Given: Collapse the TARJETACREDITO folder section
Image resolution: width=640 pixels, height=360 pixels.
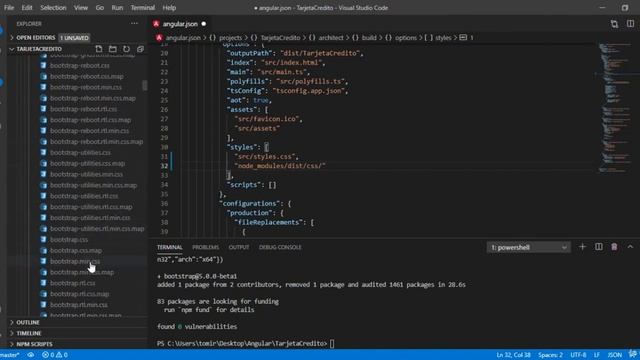Looking at the screenshot, I should pos(39,49).
